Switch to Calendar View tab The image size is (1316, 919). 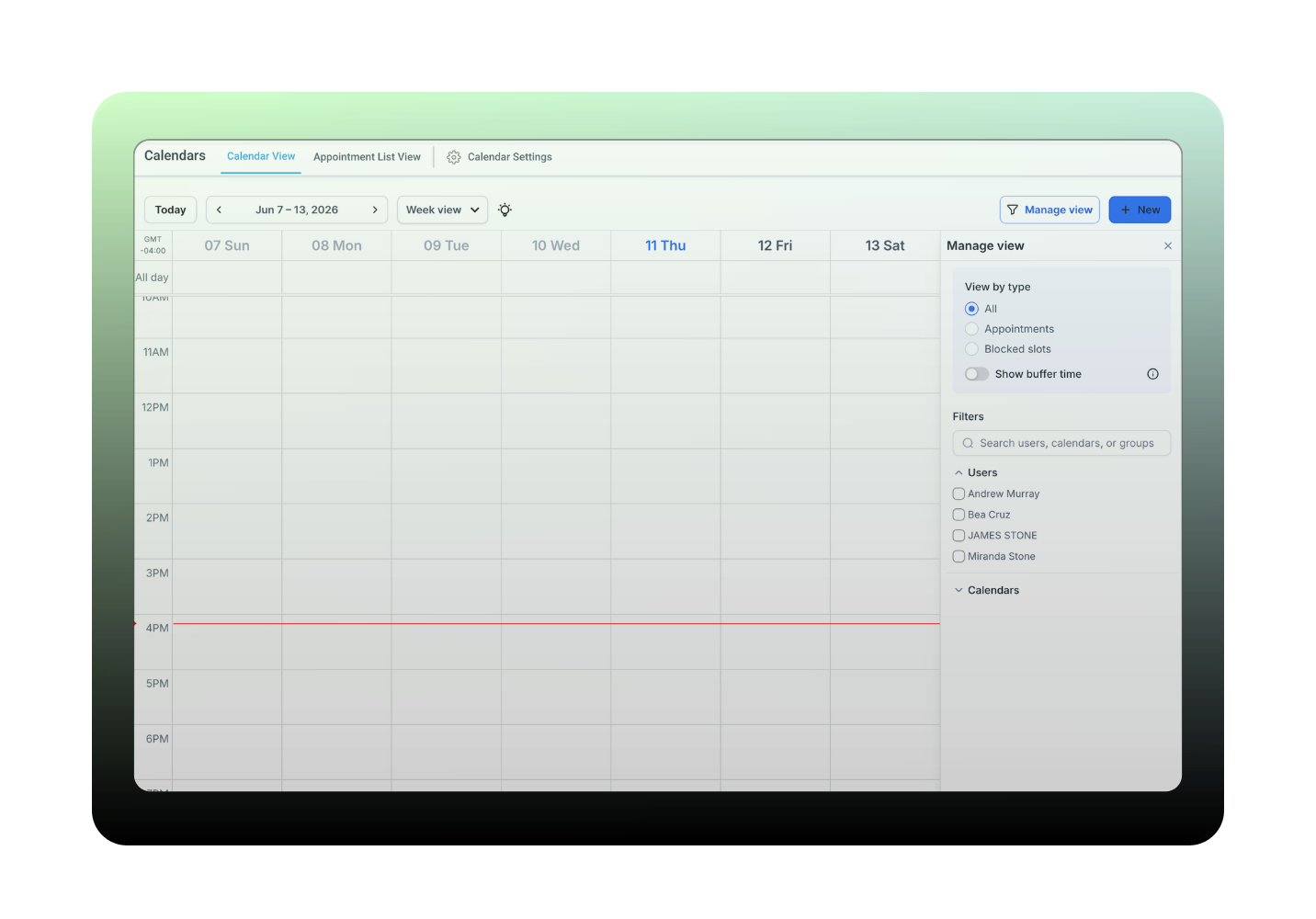tap(261, 156)
